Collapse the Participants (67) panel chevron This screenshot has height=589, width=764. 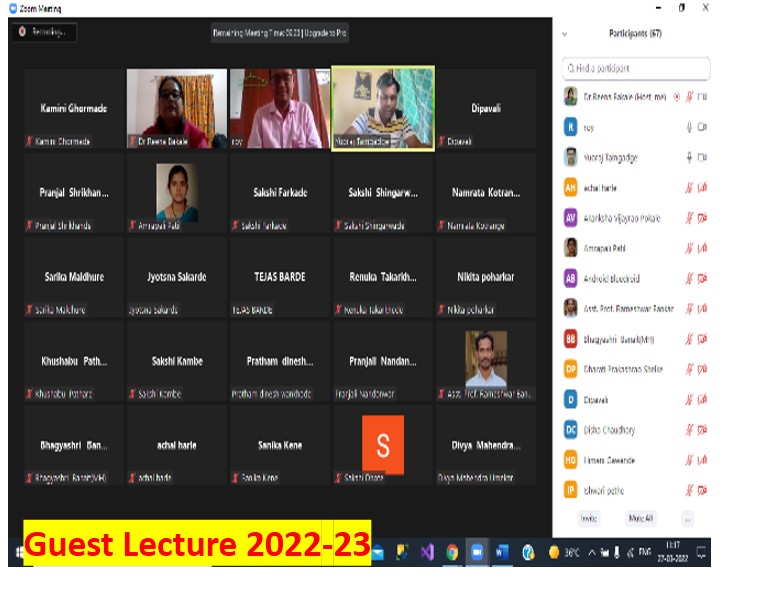(x=568, y=33)
